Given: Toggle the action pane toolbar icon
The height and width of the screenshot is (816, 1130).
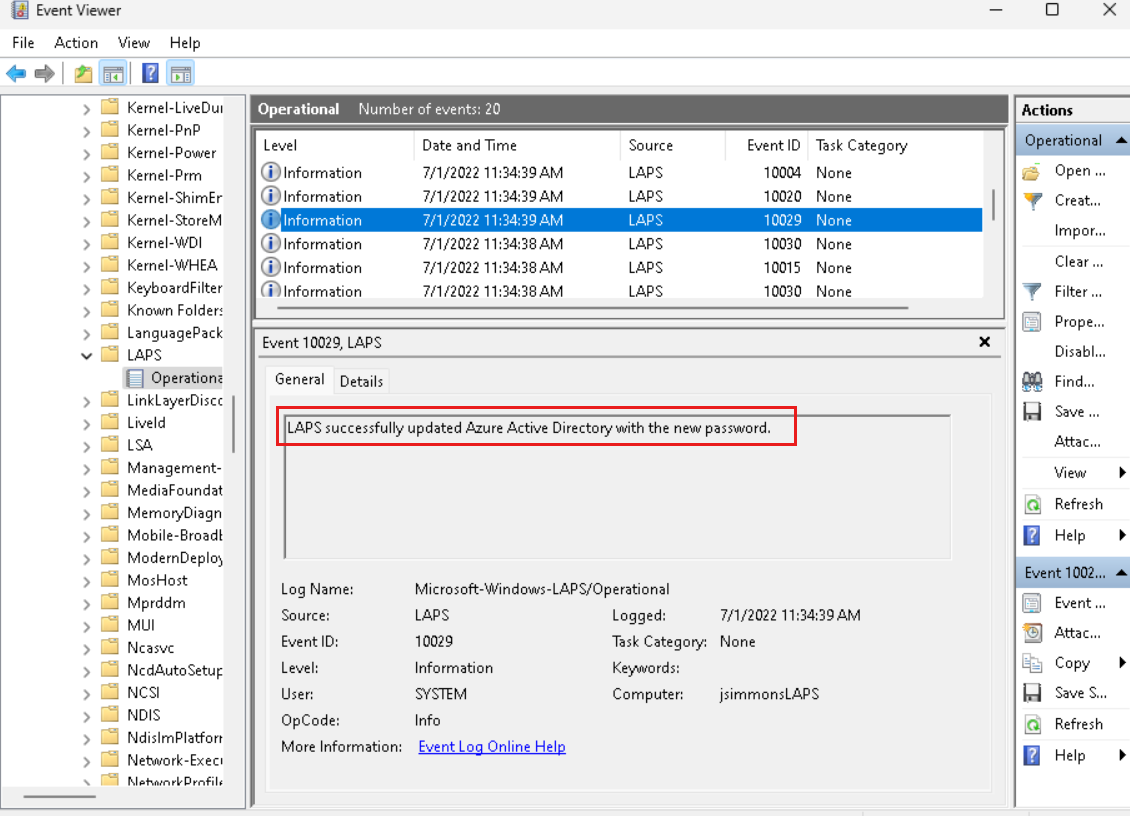Looking at the screenshot, I should point(180,73).
